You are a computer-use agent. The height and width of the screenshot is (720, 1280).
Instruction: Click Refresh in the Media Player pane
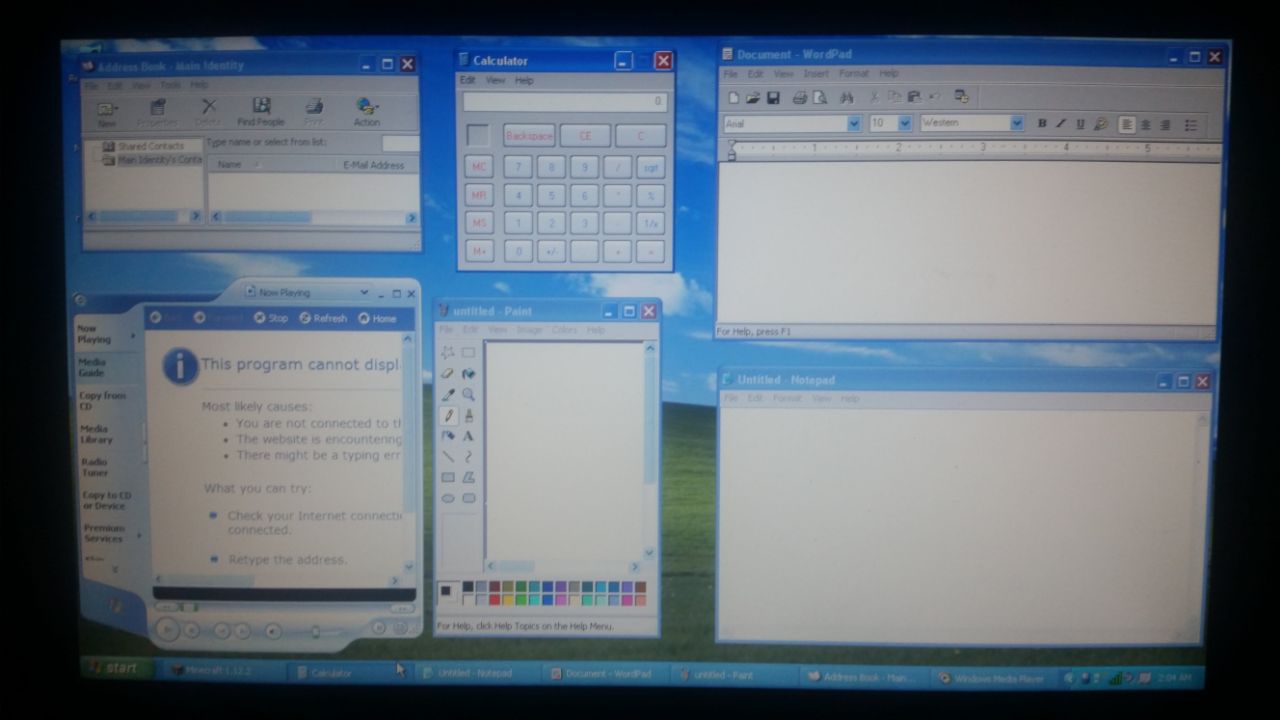(322, 318)
